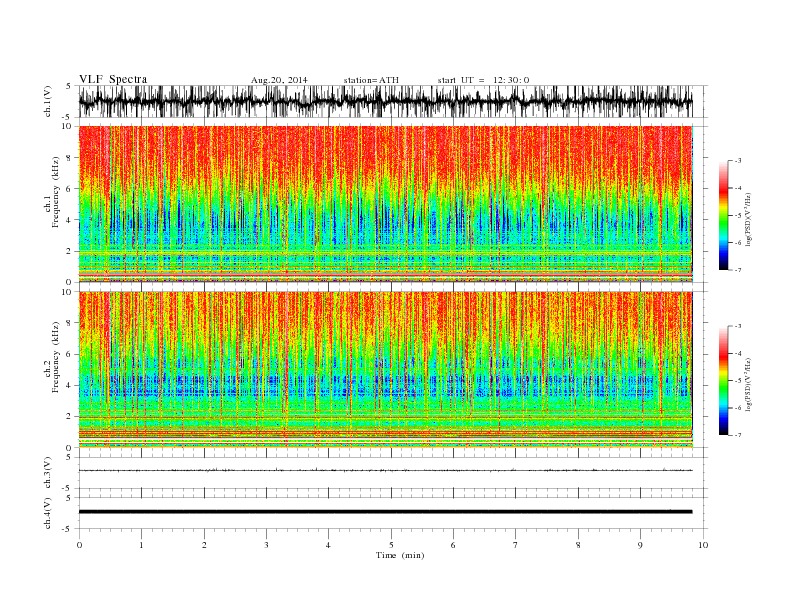792x612 pixels.
Task: Click the "3" tick label on Time axis
Action: pyautogui.click(x=267, y=545)
